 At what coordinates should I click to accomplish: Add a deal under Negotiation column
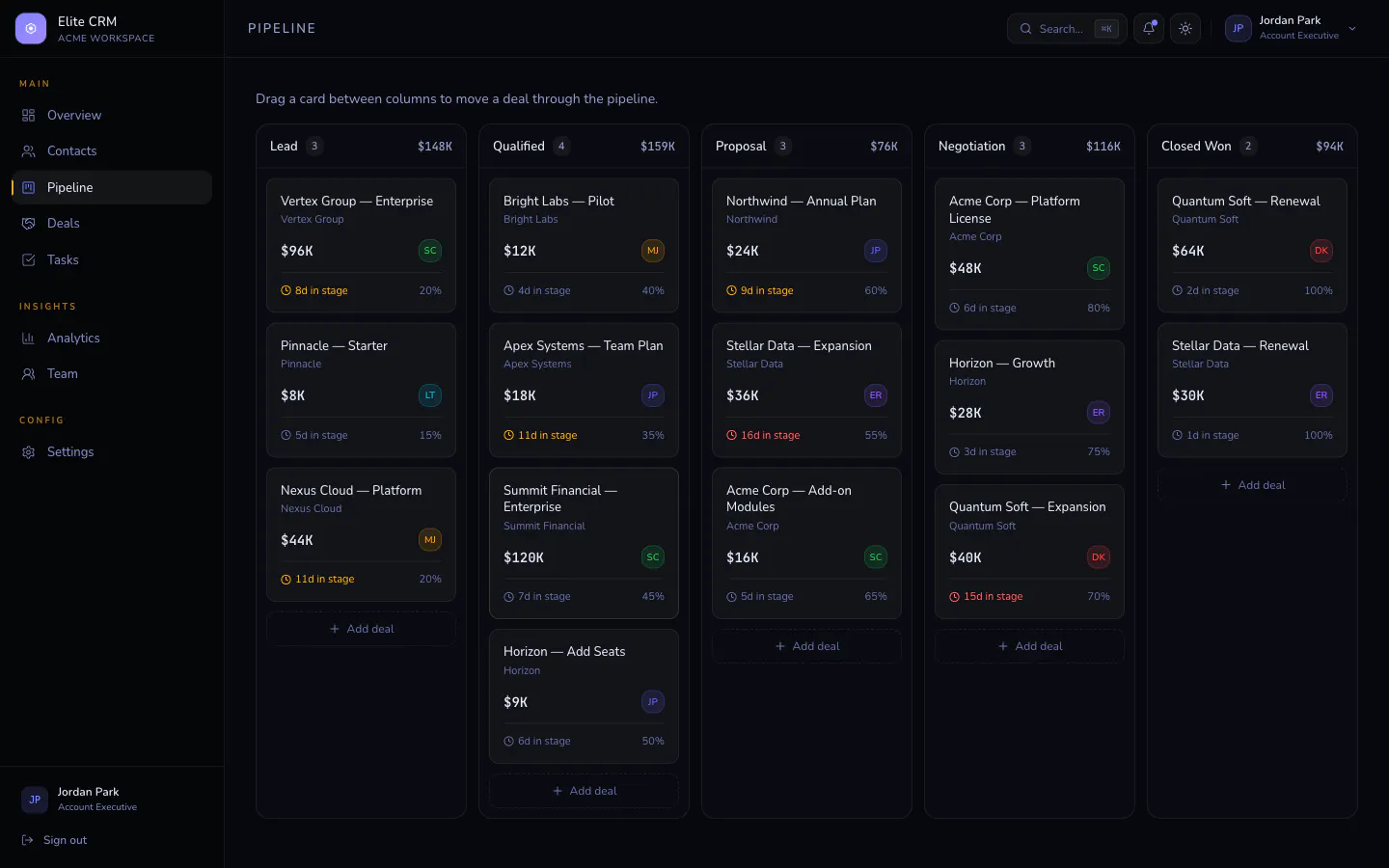click(x=1029, y=646)
